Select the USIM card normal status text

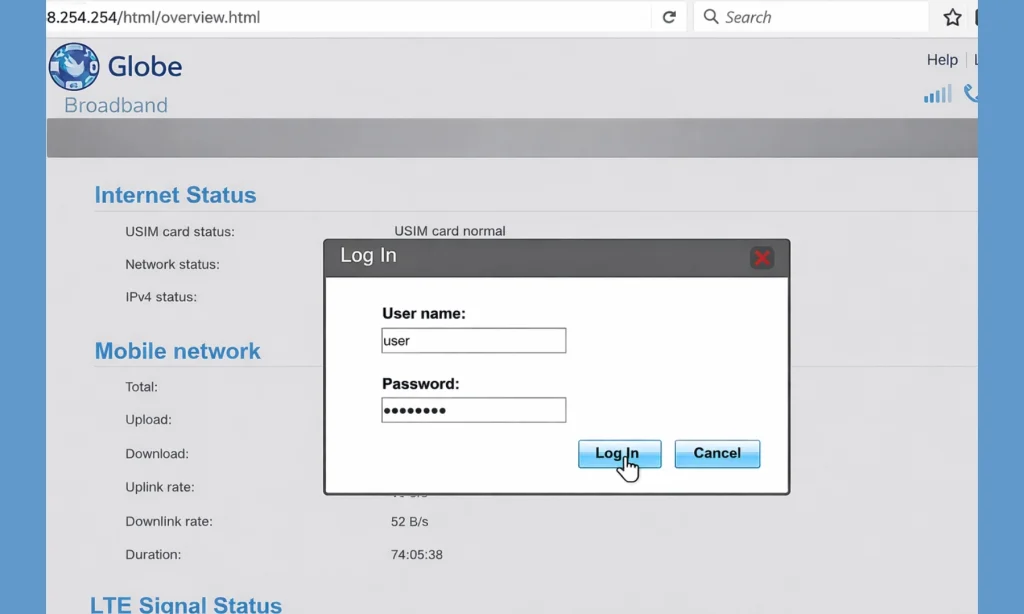[x=452, y=230]
